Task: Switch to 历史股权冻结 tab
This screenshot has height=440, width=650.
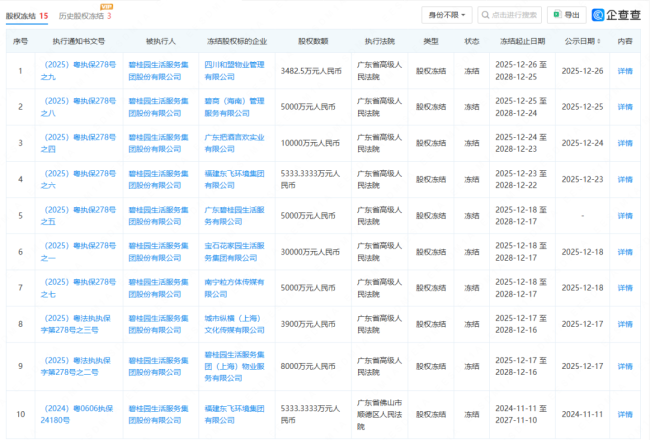Action: click(x=81, y=16)
